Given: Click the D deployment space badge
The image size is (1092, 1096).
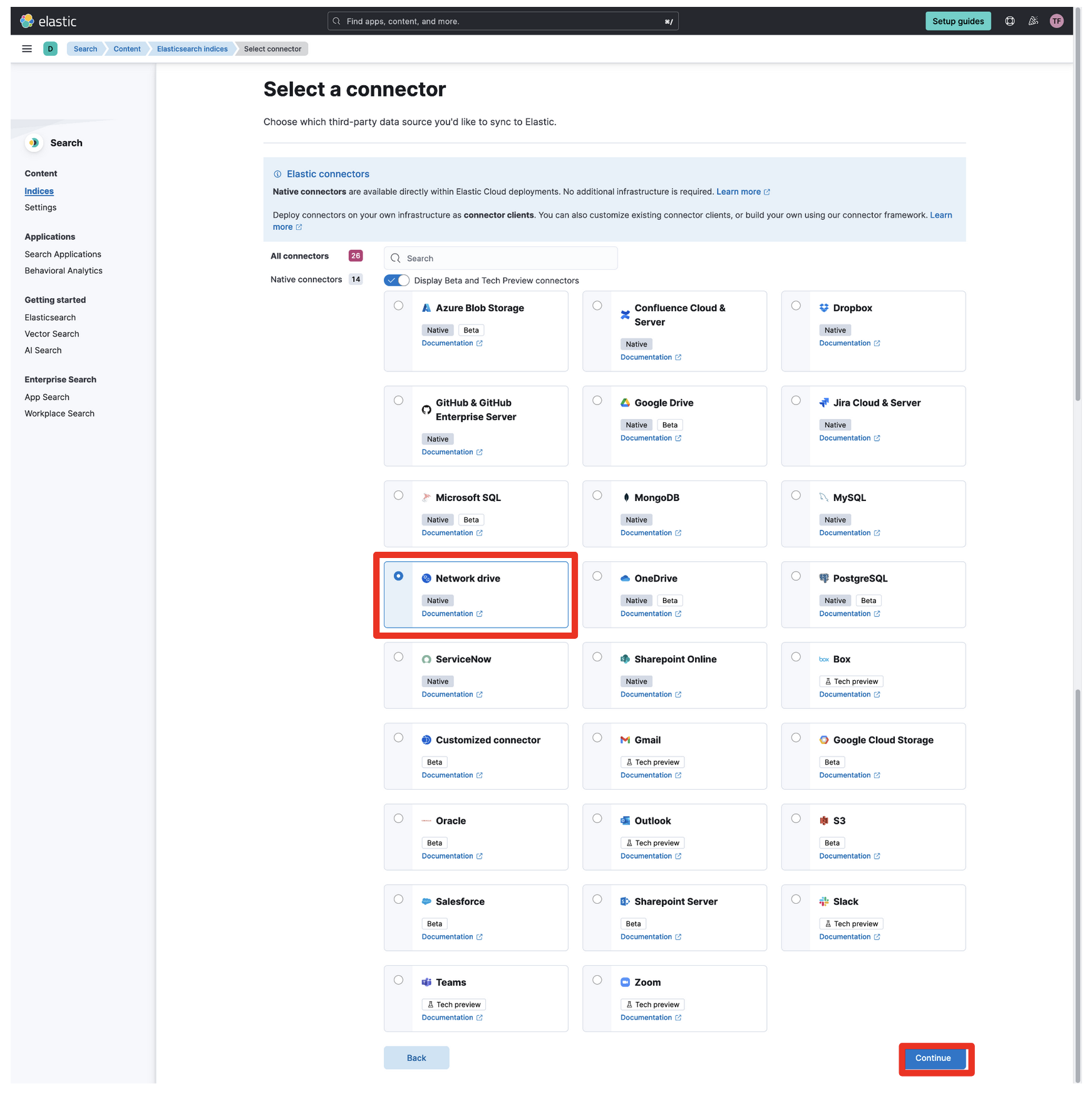Looking at the screenshot, I should coord(50,49).
